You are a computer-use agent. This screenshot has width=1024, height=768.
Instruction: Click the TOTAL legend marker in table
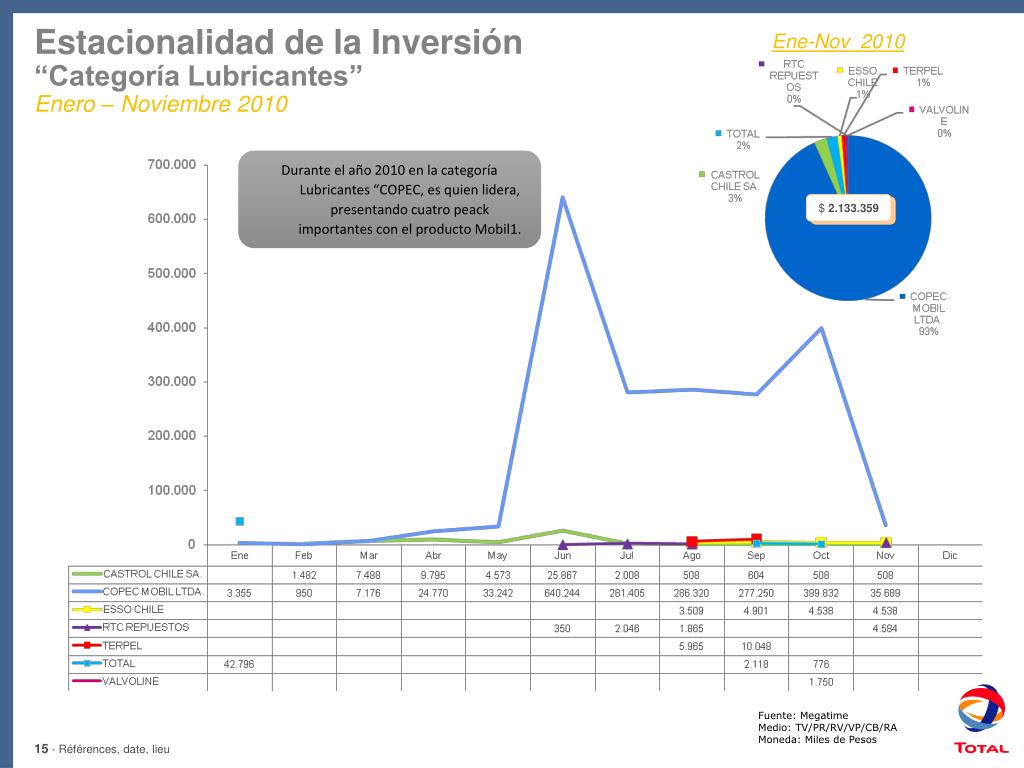tap(86, 664)
